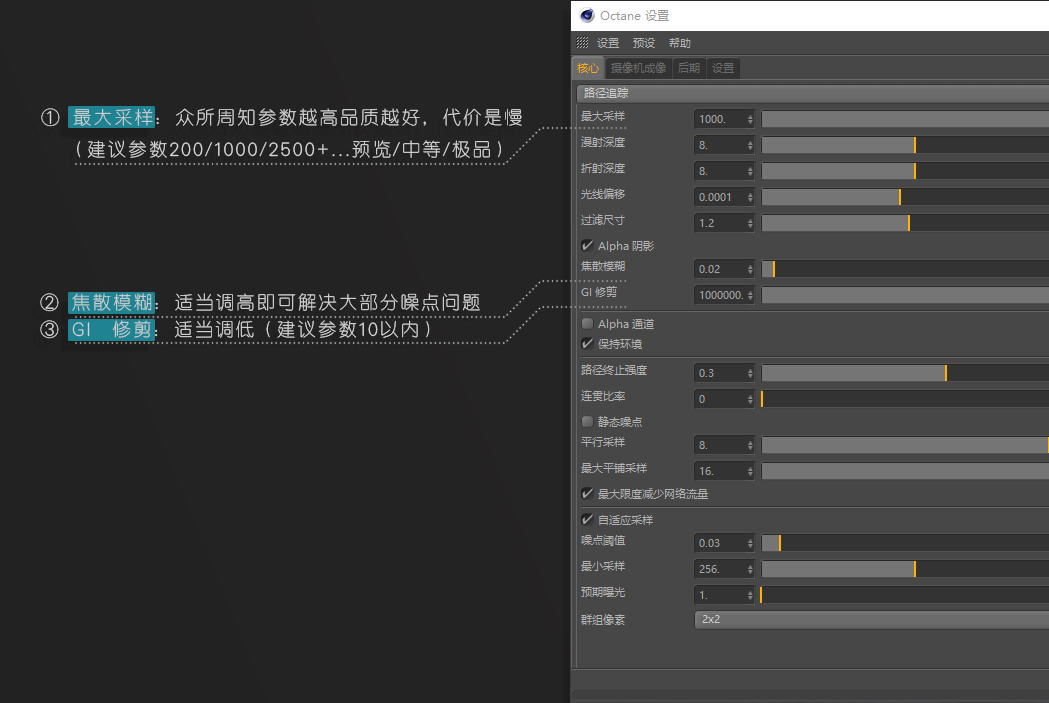
Task: Click the GI 修剪 slider bar
Action: (905, 295)
